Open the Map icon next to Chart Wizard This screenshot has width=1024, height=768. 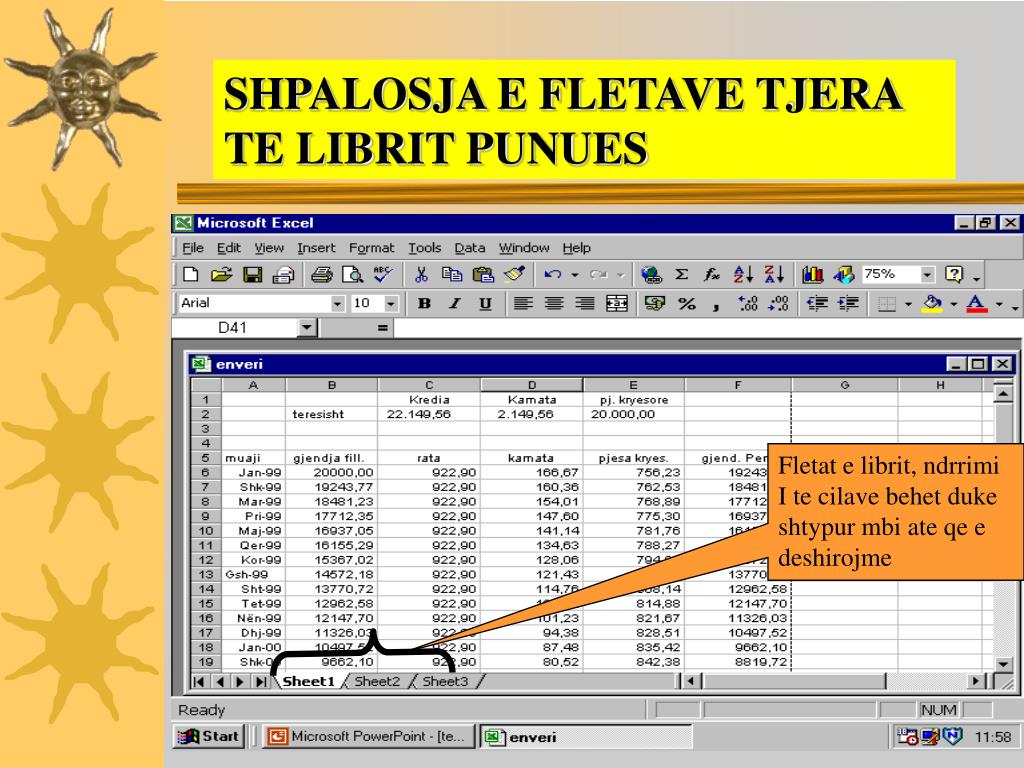[843, 274]
